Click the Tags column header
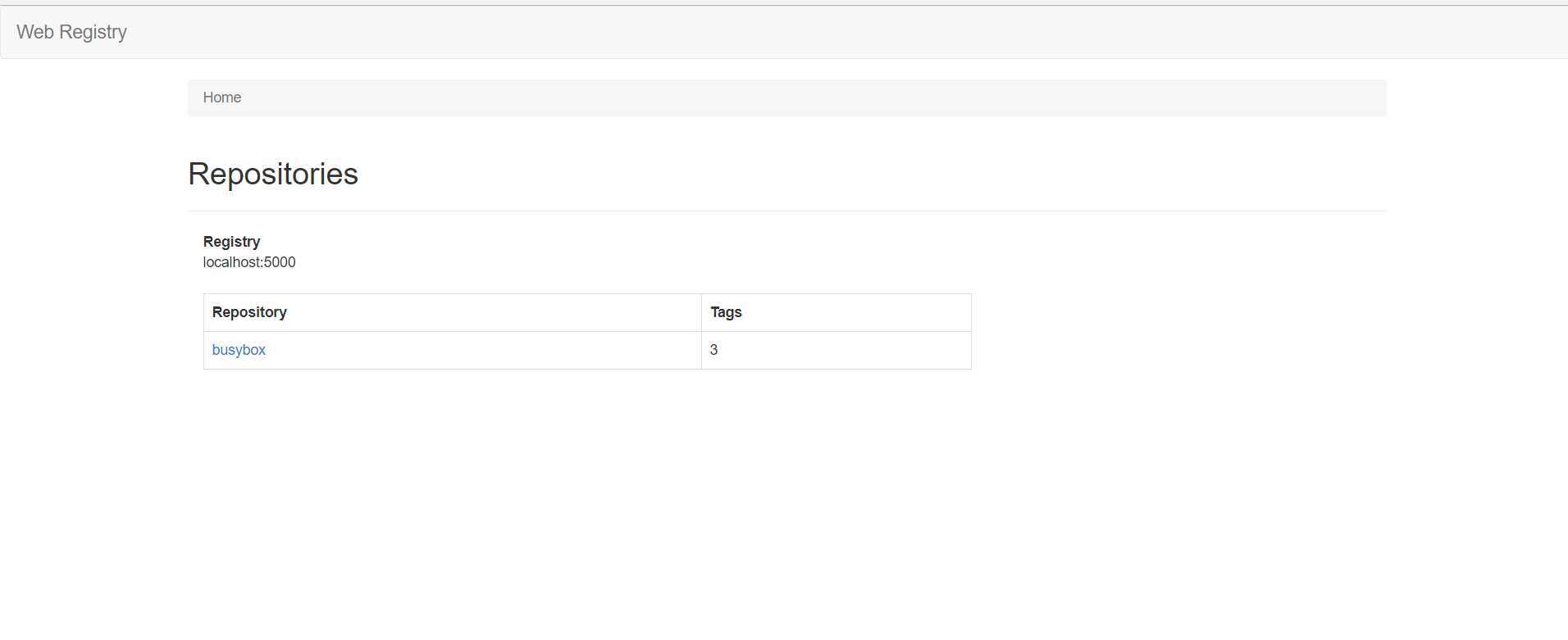 [726, 312]
